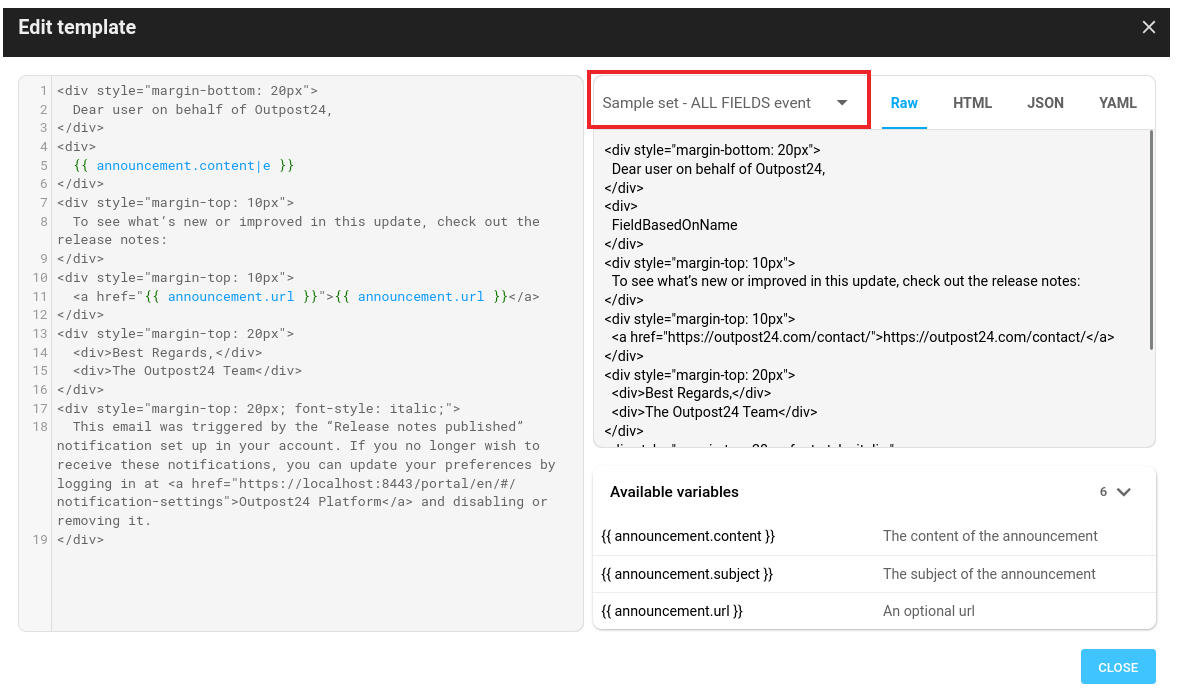This screenshot has width=1178, height=688.
Task: Switch to the JSON tab
Action: (x=1045, y=103)
